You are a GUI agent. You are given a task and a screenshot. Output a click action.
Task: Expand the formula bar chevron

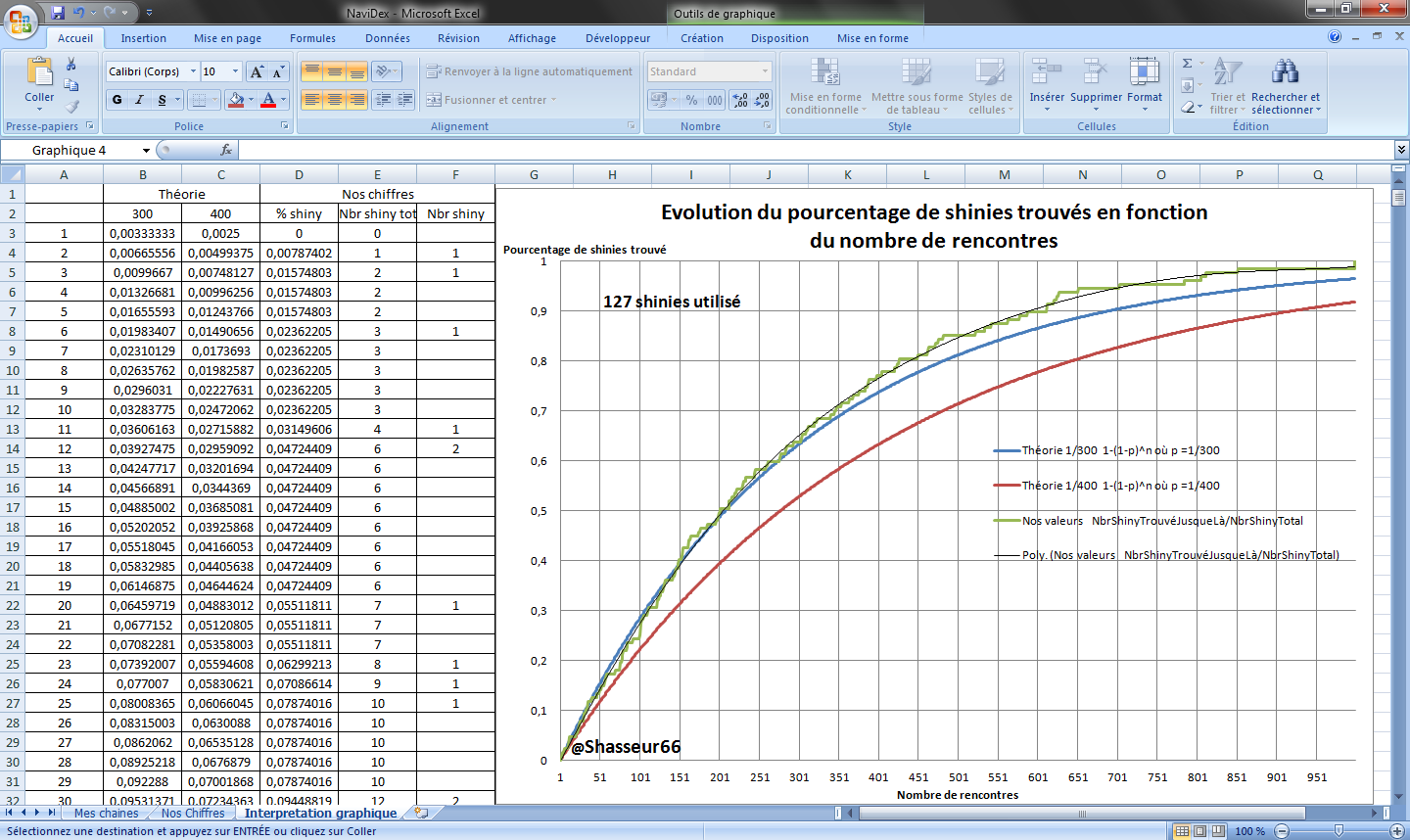point(1401,149)
